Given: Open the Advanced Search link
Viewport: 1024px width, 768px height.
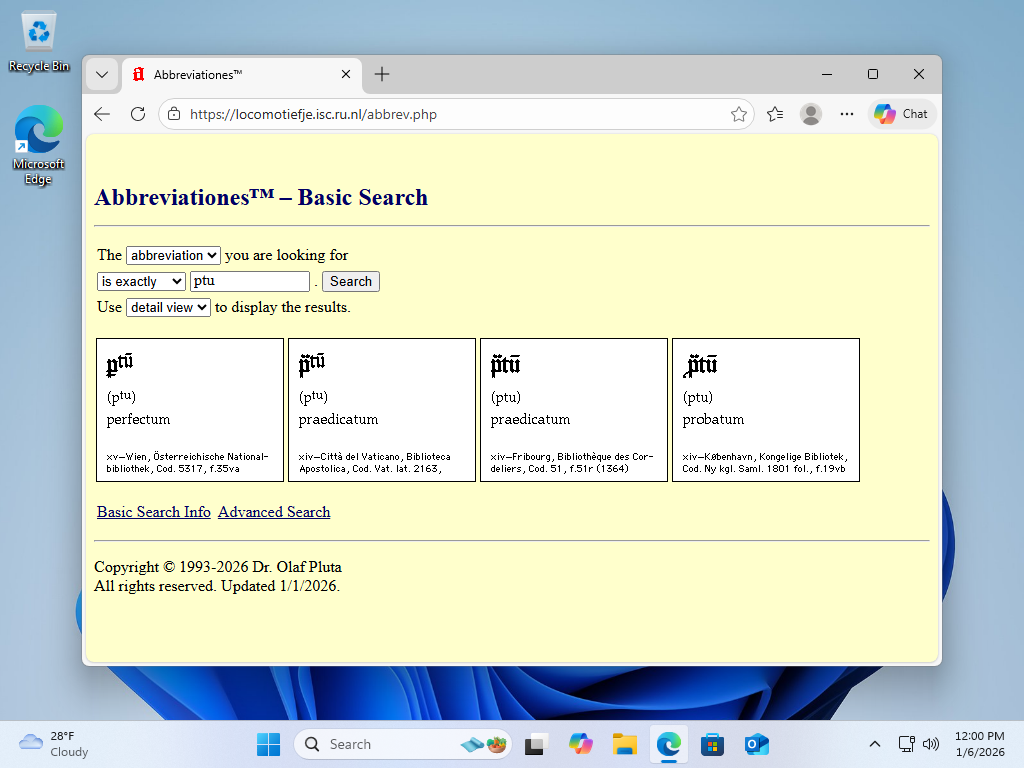Looking at the screenshot, I should pos(273,512).
